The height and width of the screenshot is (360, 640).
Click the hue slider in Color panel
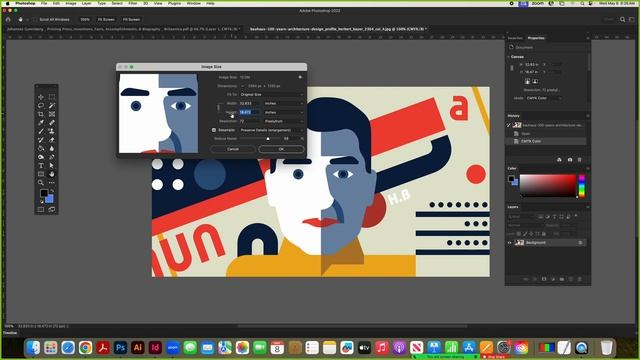tap(582, 186)
